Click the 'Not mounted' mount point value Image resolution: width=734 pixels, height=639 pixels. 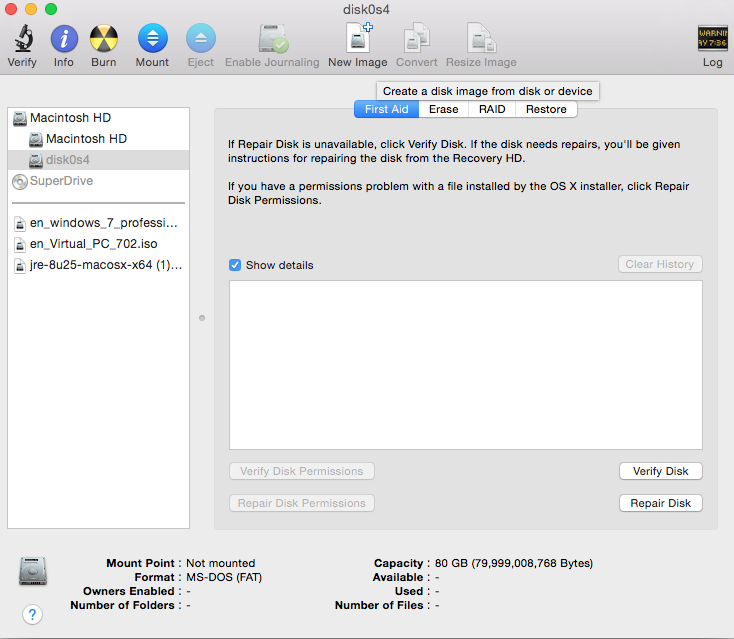220,563
